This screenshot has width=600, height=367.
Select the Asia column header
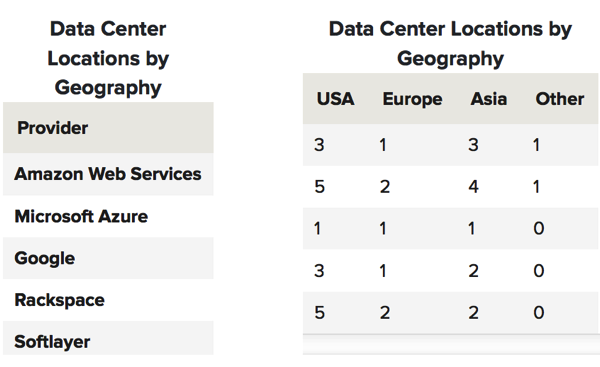click(489, 99)
